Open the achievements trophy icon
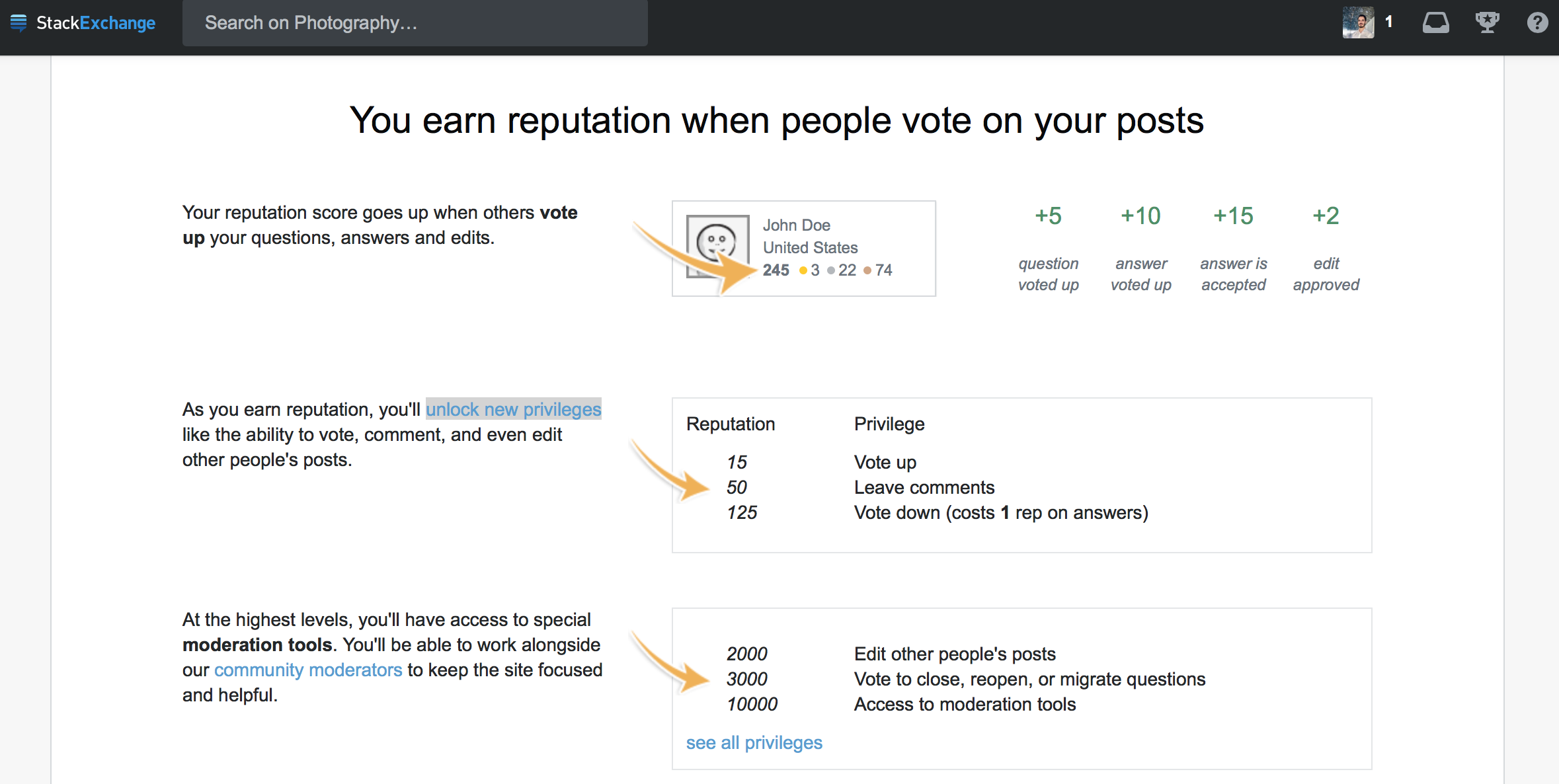 click(1487, 22)
